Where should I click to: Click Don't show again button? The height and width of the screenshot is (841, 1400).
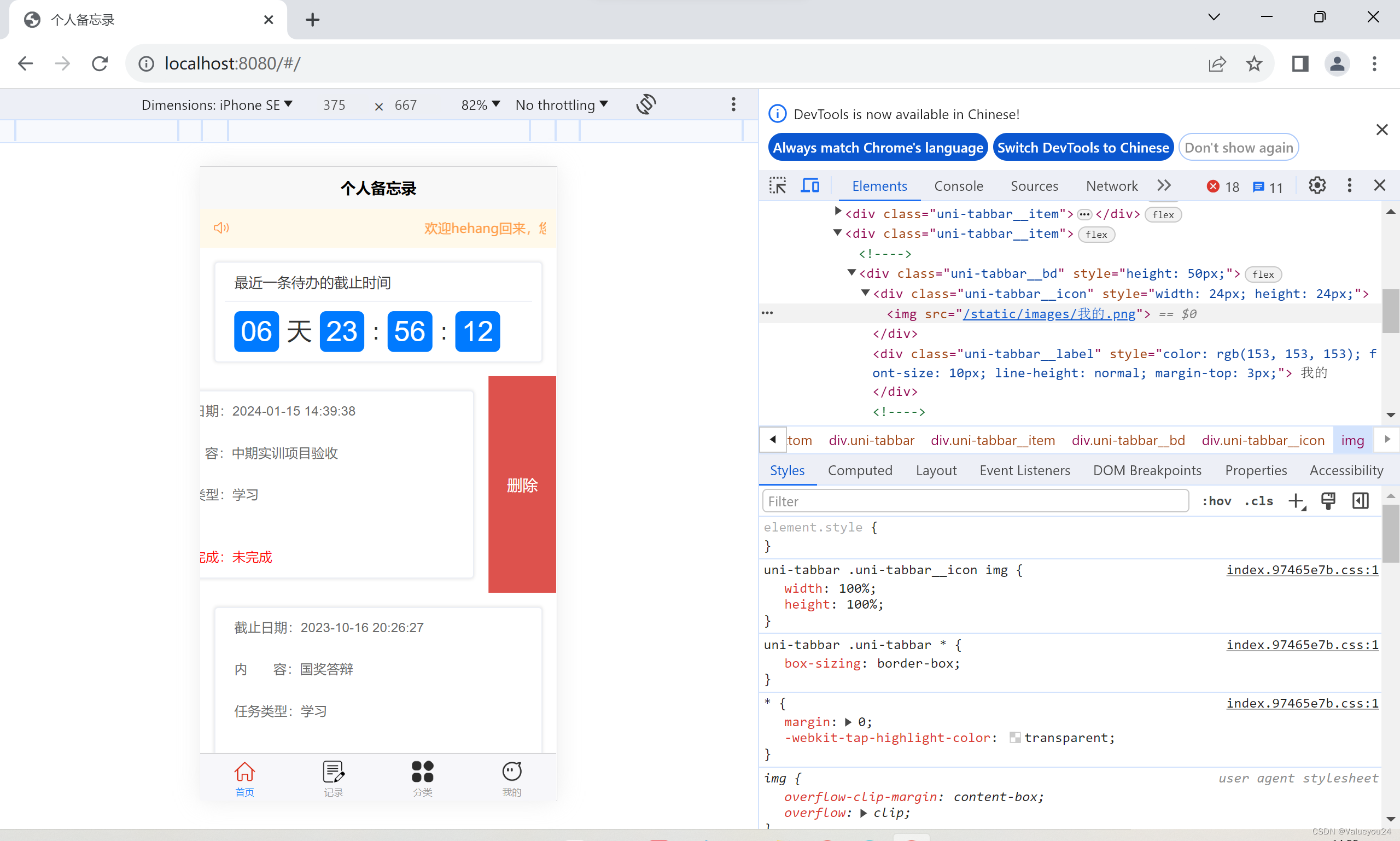1239,148
